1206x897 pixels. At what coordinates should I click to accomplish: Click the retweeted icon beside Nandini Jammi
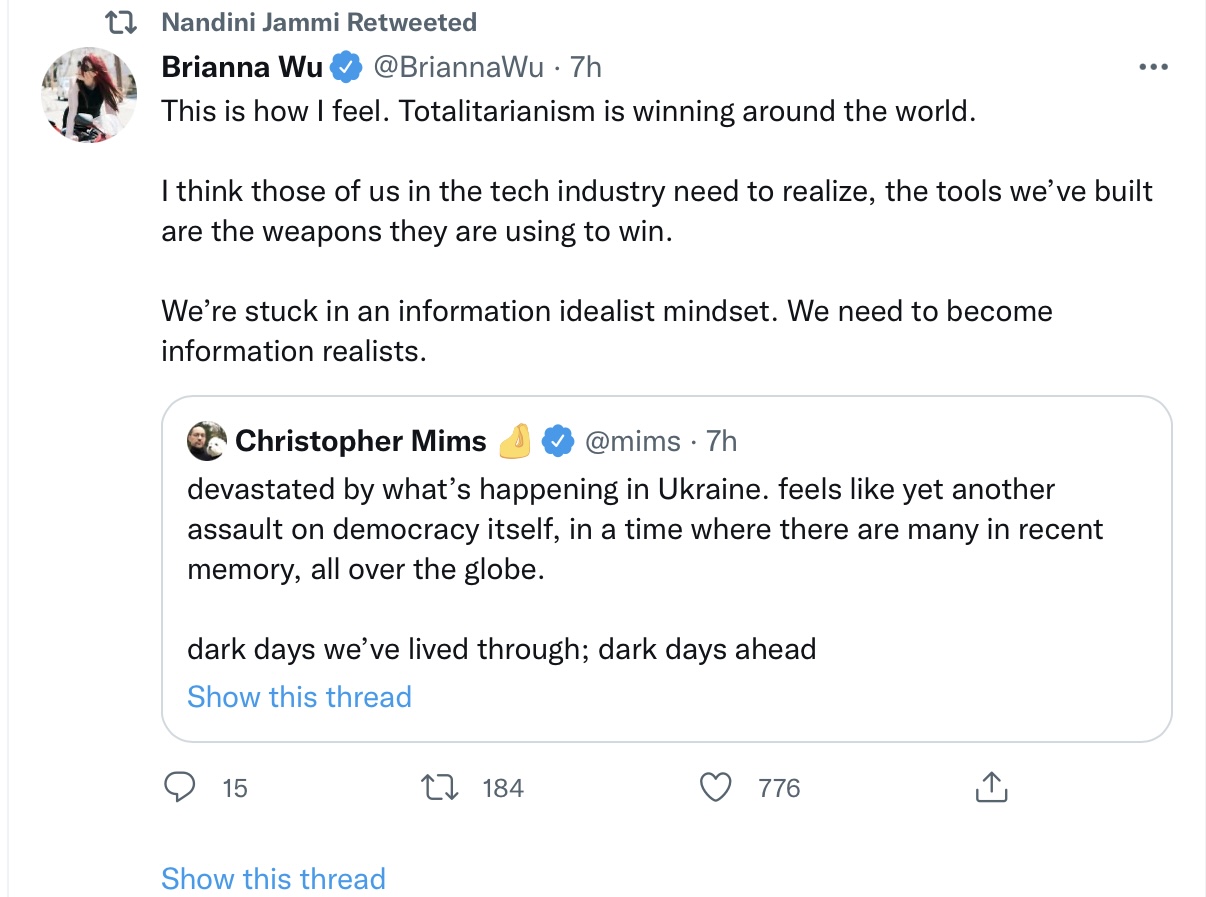[132, 21]
